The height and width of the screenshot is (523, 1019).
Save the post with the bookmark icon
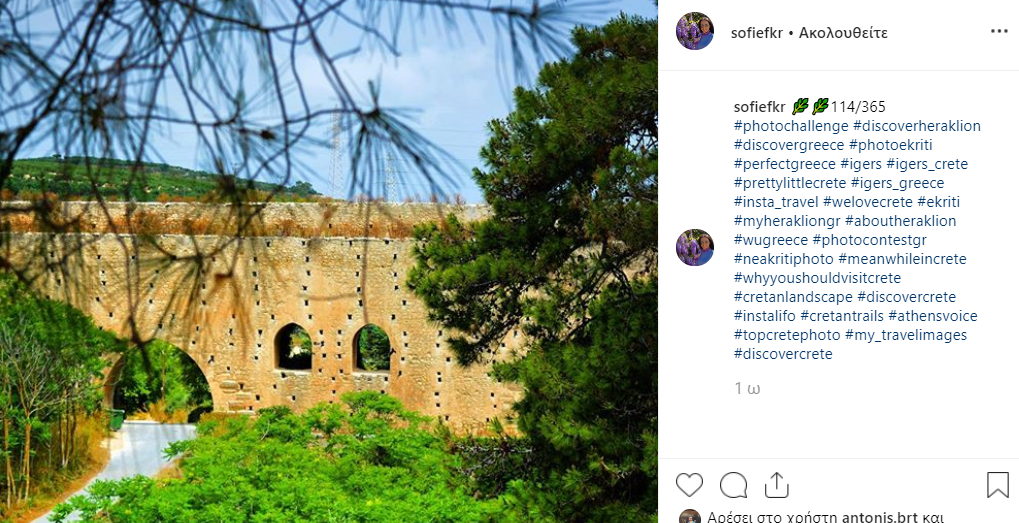click(998, 485)
